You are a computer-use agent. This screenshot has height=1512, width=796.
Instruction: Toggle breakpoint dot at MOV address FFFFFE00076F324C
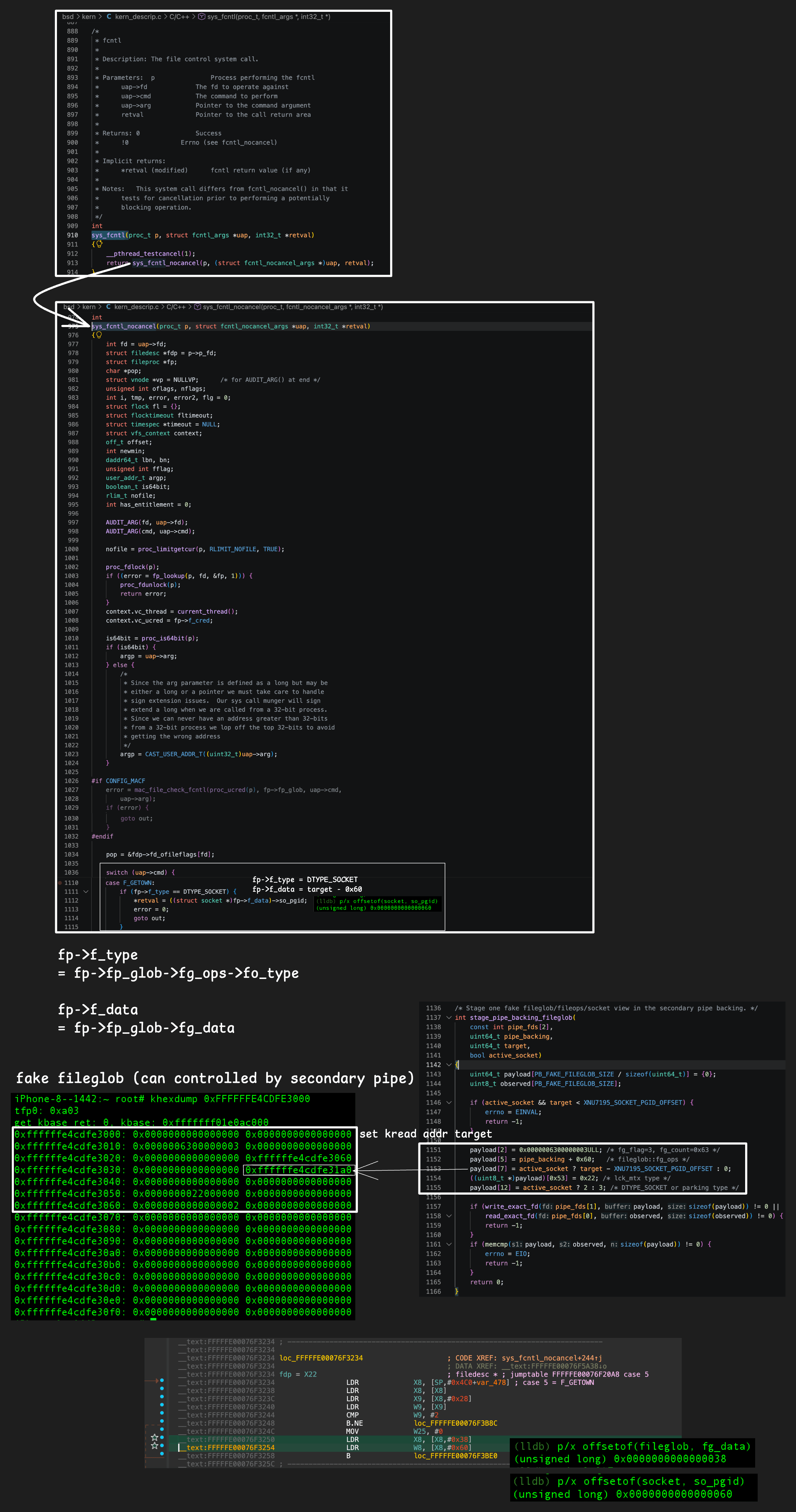162,1430
